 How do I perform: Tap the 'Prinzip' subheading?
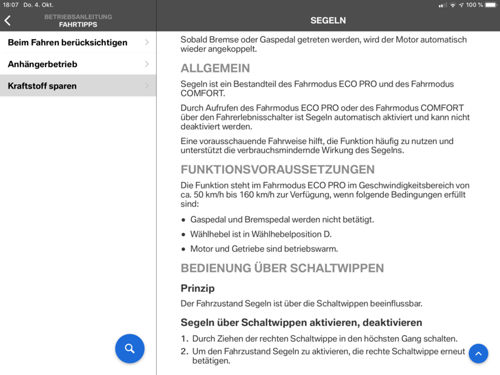[198, 288]
